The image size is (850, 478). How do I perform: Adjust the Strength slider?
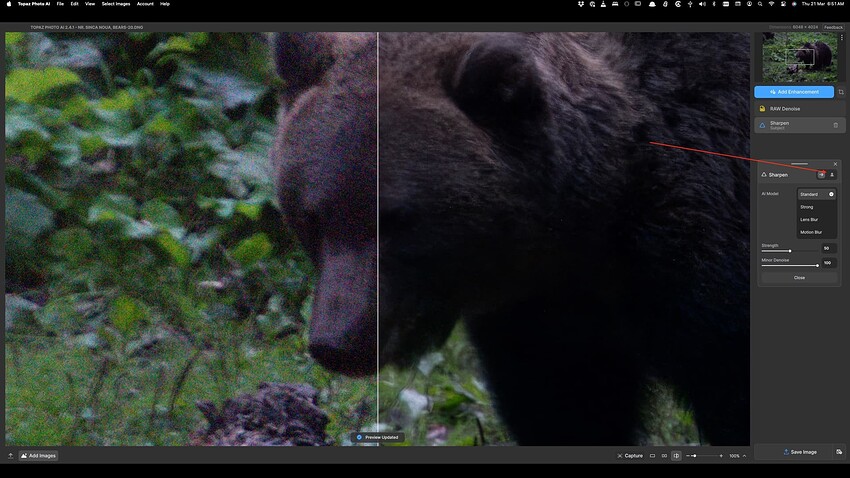pyautogui.click(x=790, y=251)
